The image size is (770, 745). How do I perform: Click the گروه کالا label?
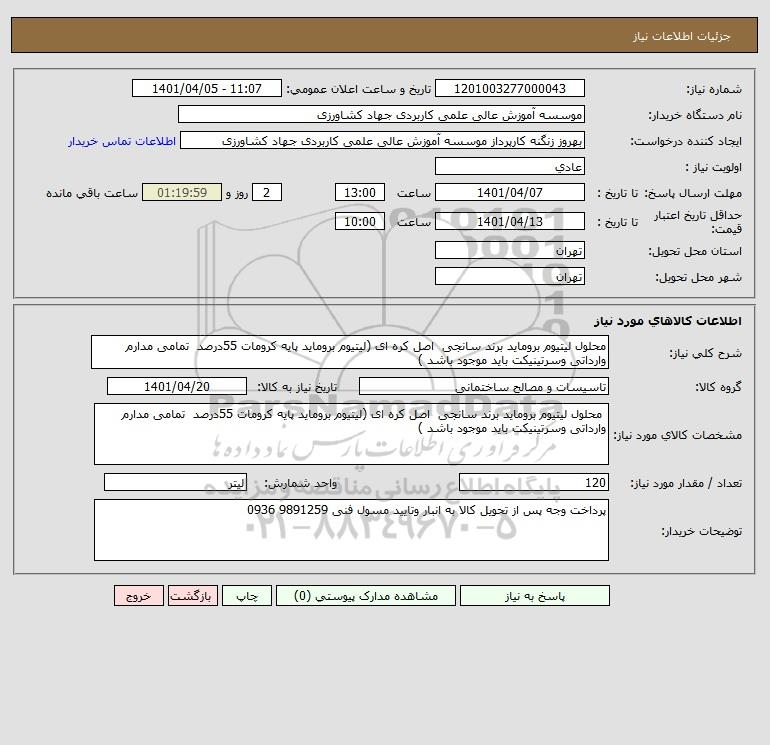718,387
